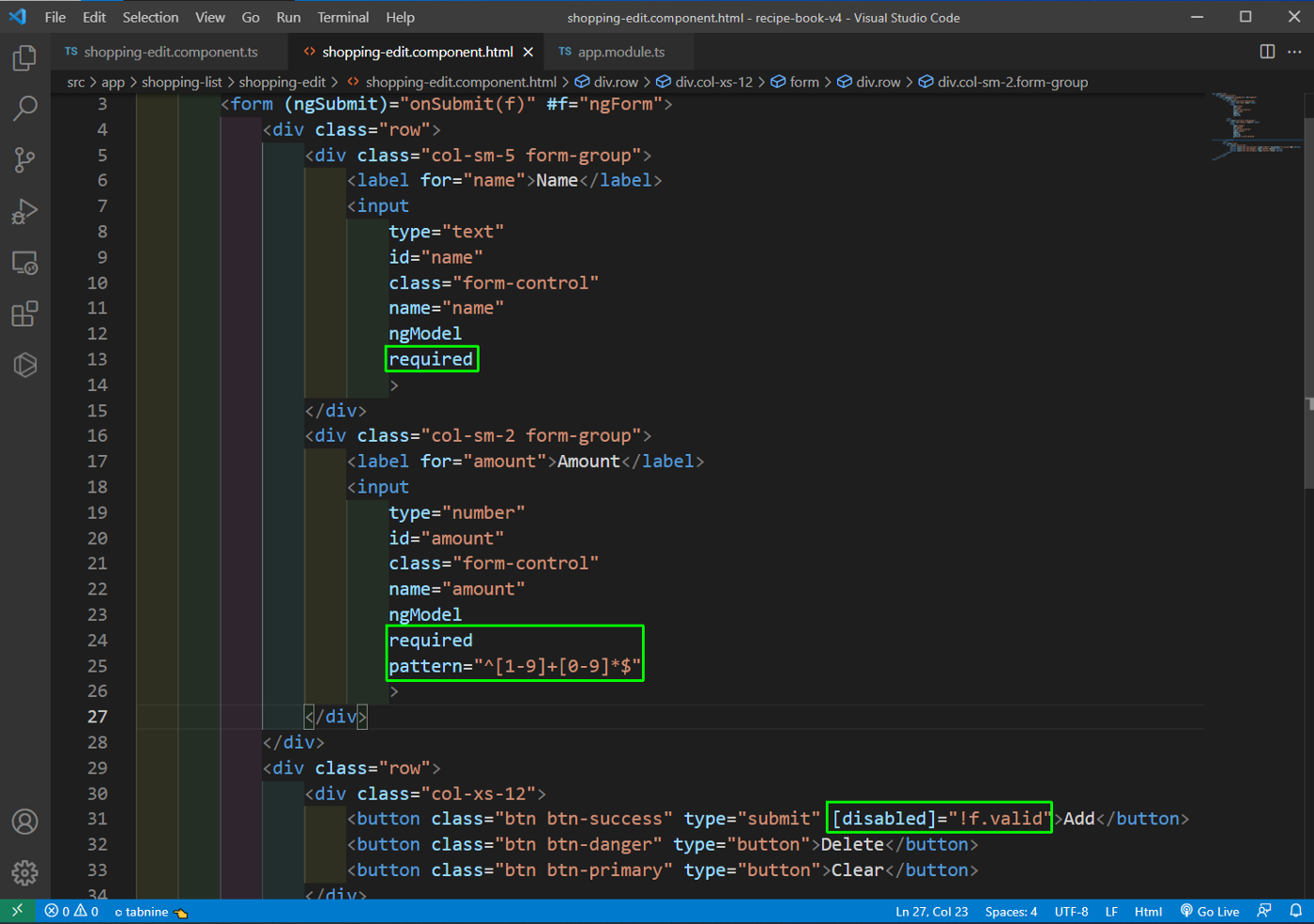Split the editor to the right
Viewport: 1314px width, 924px height.
pos(1267,52)
